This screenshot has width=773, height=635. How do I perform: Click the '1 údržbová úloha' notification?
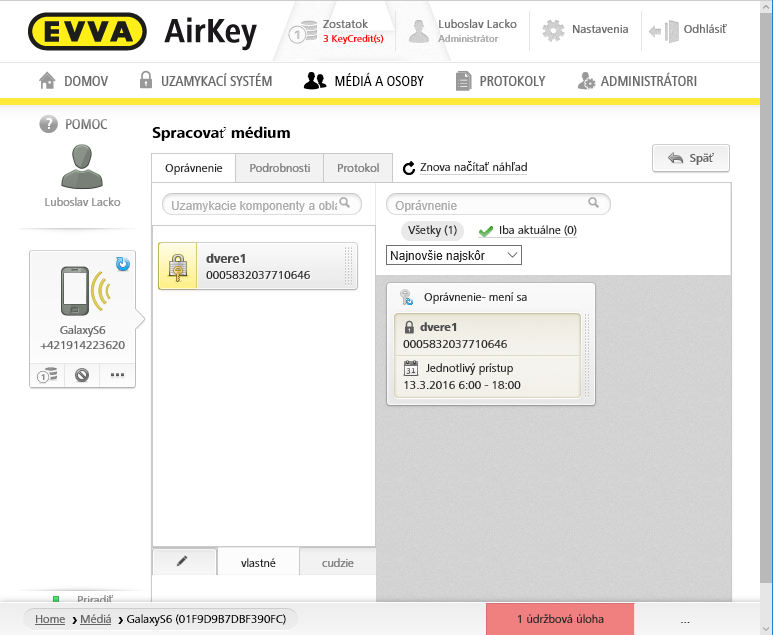tap(560, 619)
